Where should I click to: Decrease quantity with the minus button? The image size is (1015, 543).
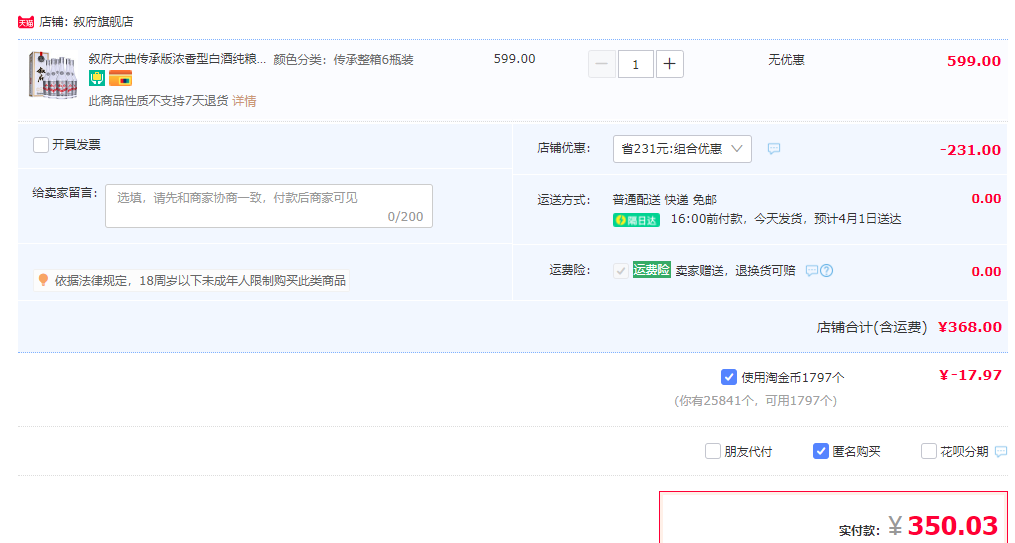click(601, 64)
